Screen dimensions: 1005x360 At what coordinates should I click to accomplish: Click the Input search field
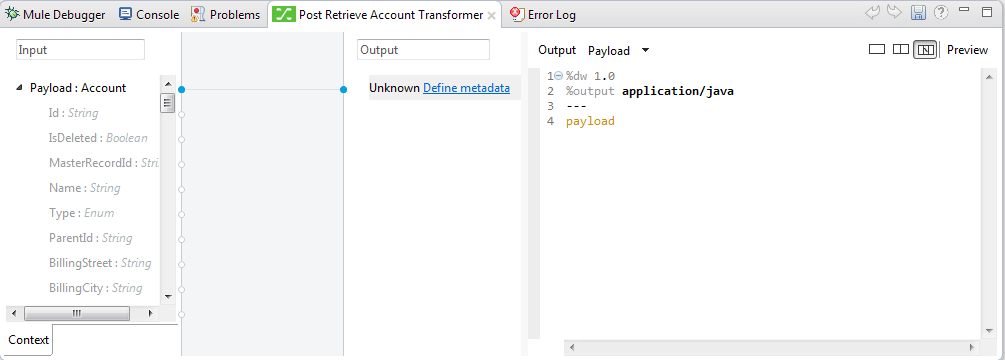(80, 50)
